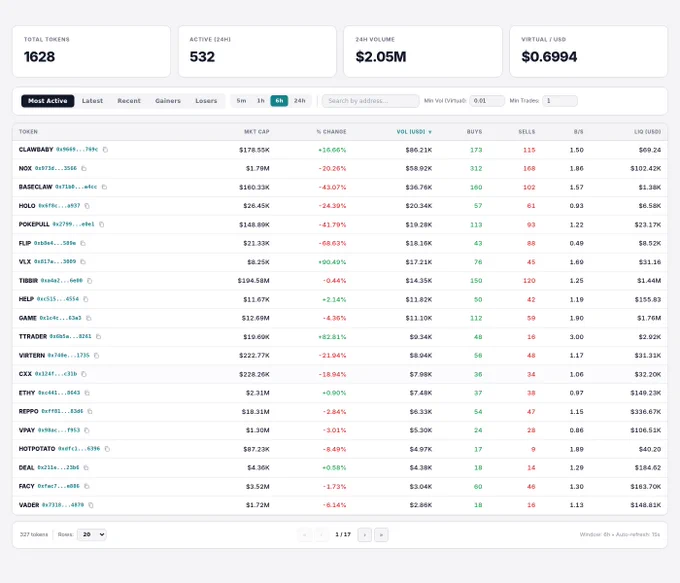Image resolution: width=680 pixels, height=583 pixels.
Task: Jump to the last page
Action: click(x=381, y=535)
